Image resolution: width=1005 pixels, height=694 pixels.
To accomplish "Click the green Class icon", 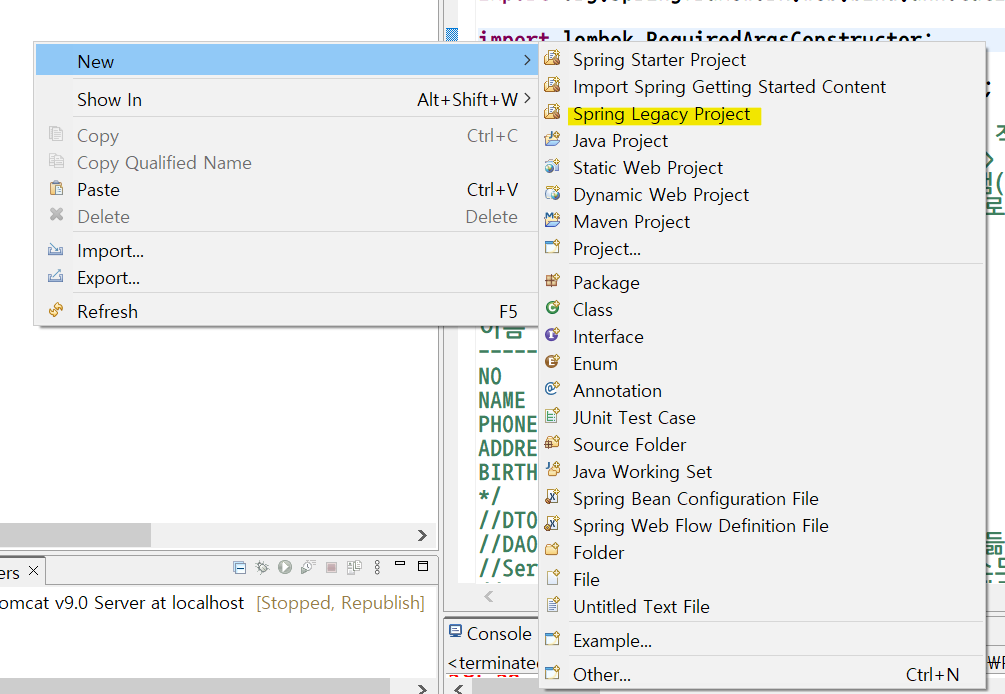I will pos(552,308).
